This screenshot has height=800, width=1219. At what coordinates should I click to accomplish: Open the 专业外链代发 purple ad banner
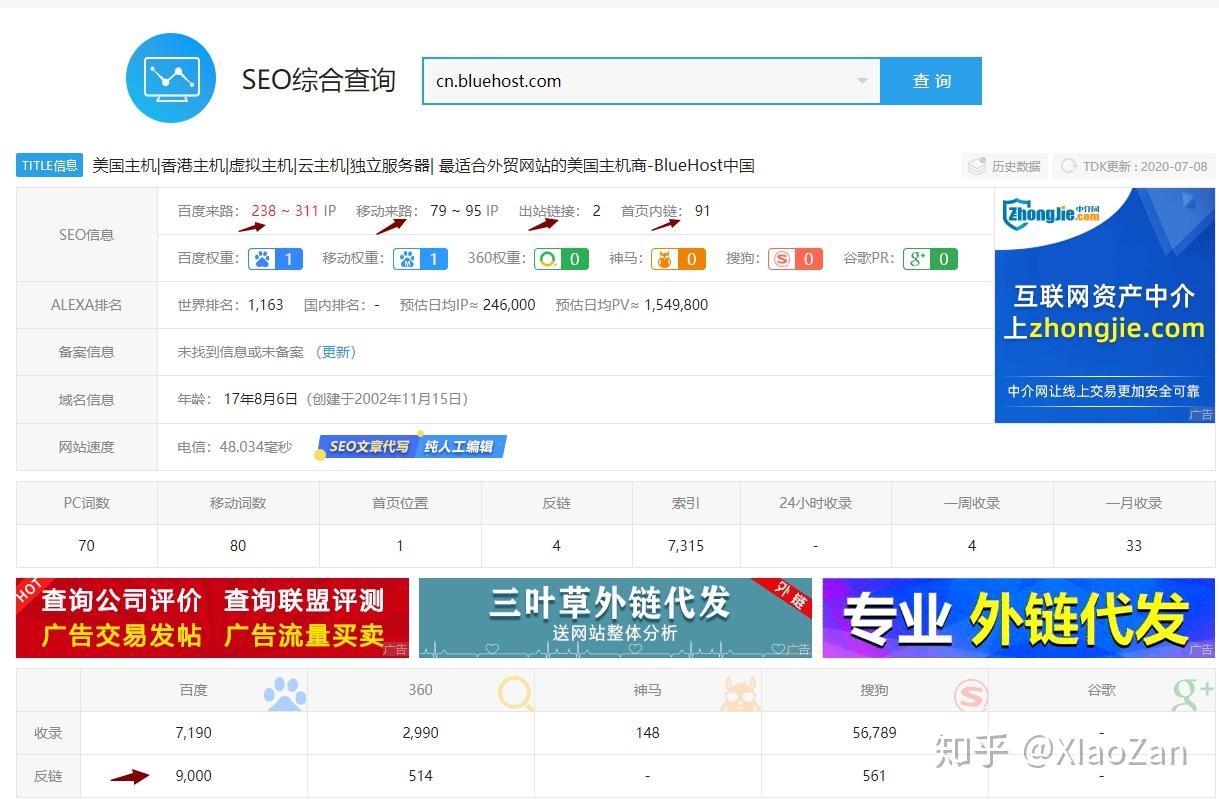tap(1018, 617)
